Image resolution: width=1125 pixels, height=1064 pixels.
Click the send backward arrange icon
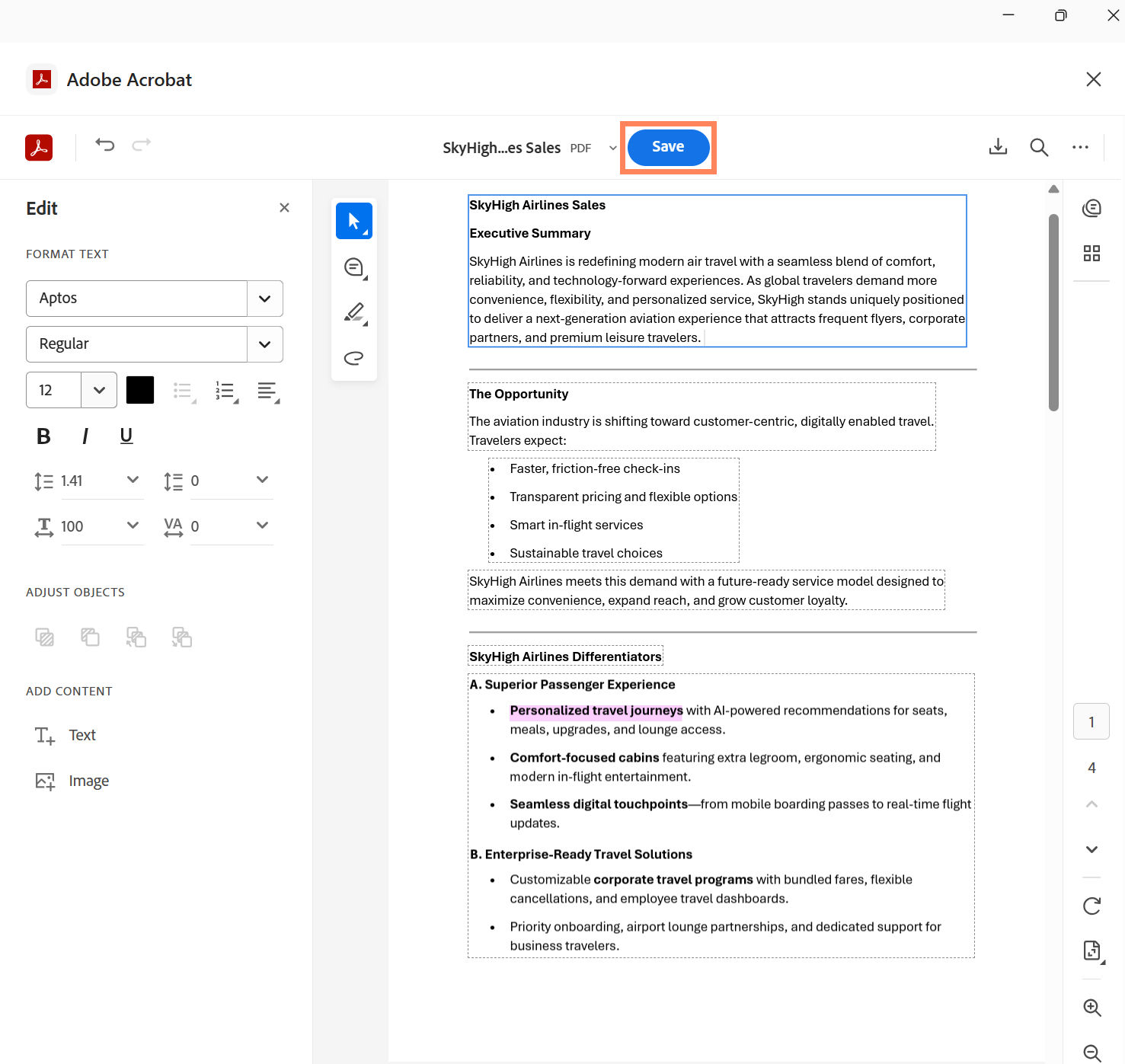tap(91, 637)
